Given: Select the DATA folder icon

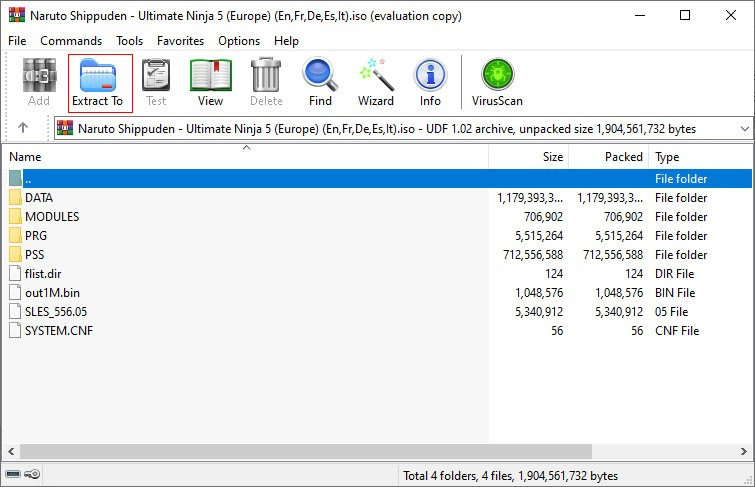Looking at the screenshot, I should coord(15,197).
